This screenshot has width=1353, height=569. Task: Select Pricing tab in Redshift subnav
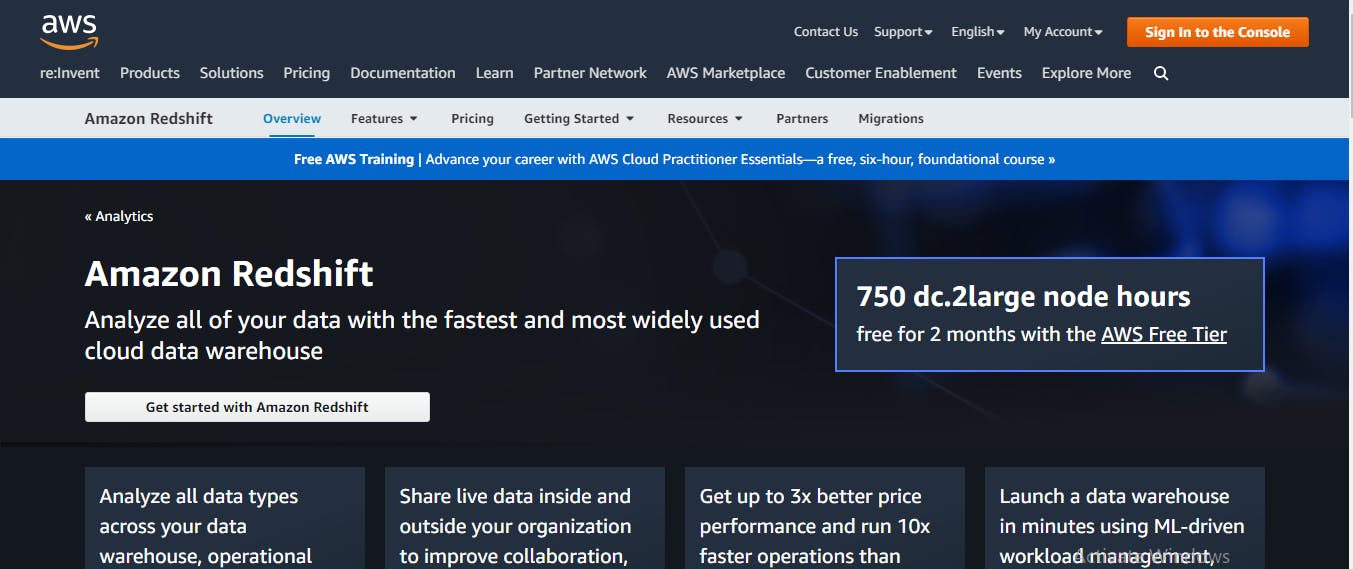click(x=472, y=118)
